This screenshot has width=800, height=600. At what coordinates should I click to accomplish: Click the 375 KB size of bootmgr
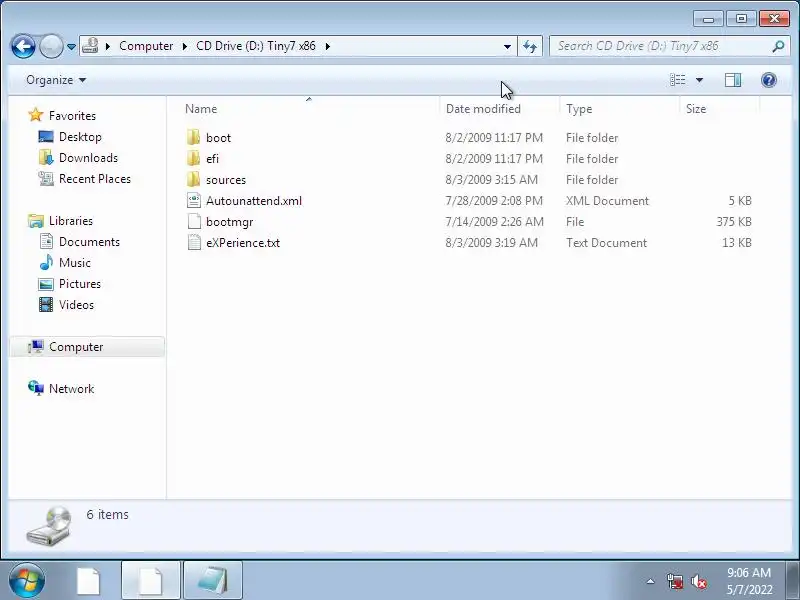coord(734,221)
